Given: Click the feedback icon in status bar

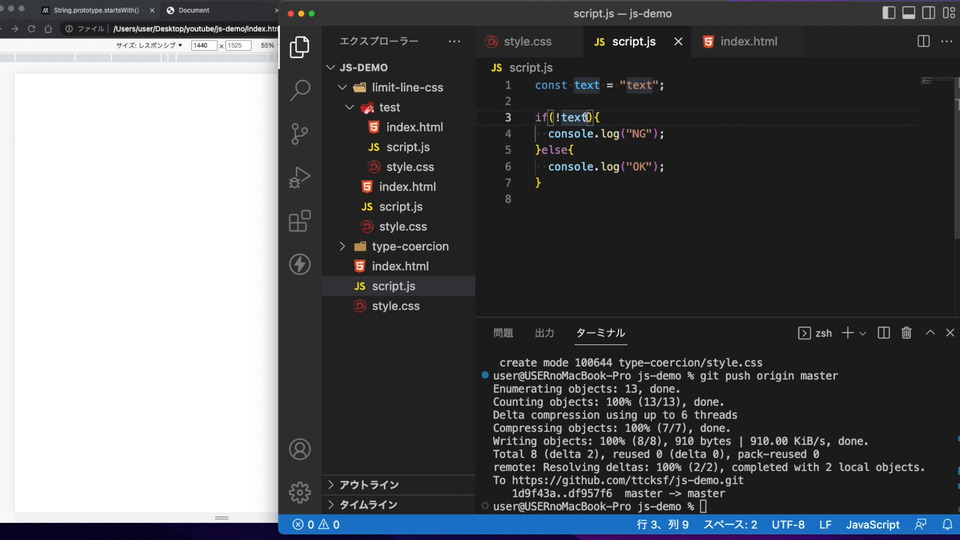Looking at the screenshot, I should click(920, 525).
